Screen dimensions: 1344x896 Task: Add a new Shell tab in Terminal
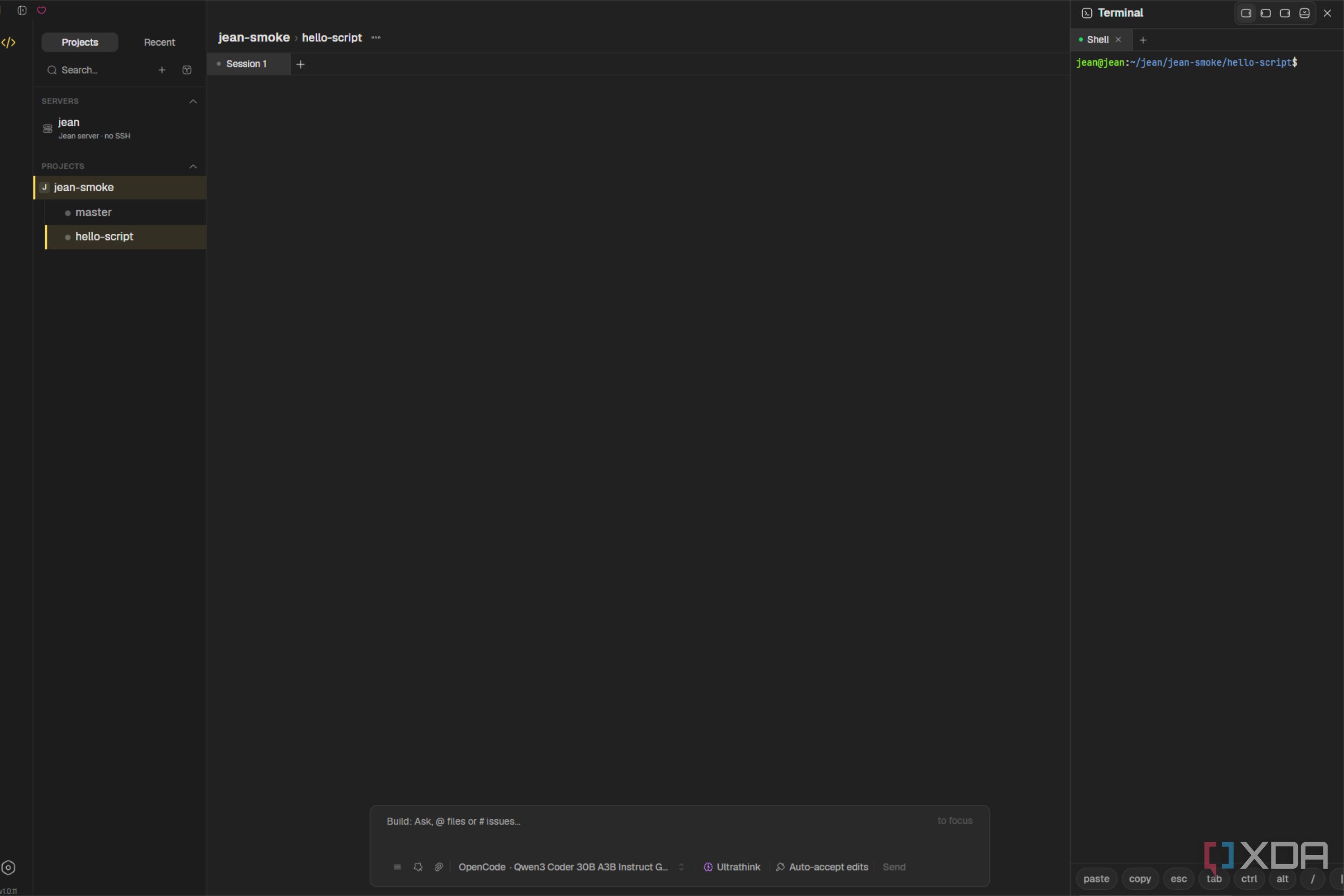coord(1143,40)
